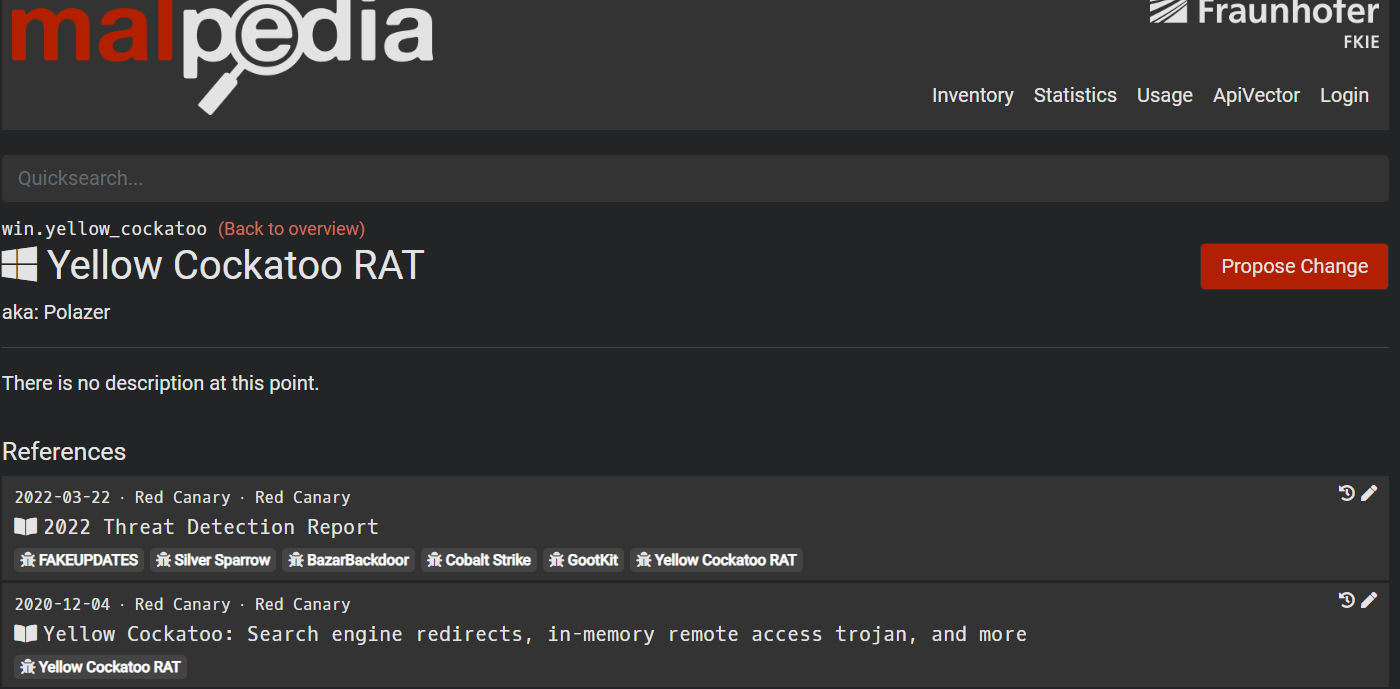The image size is (1400, 689).
Task: Click the win.yellow_cockatoo identifier text
Action: click(x=105, y=229)
